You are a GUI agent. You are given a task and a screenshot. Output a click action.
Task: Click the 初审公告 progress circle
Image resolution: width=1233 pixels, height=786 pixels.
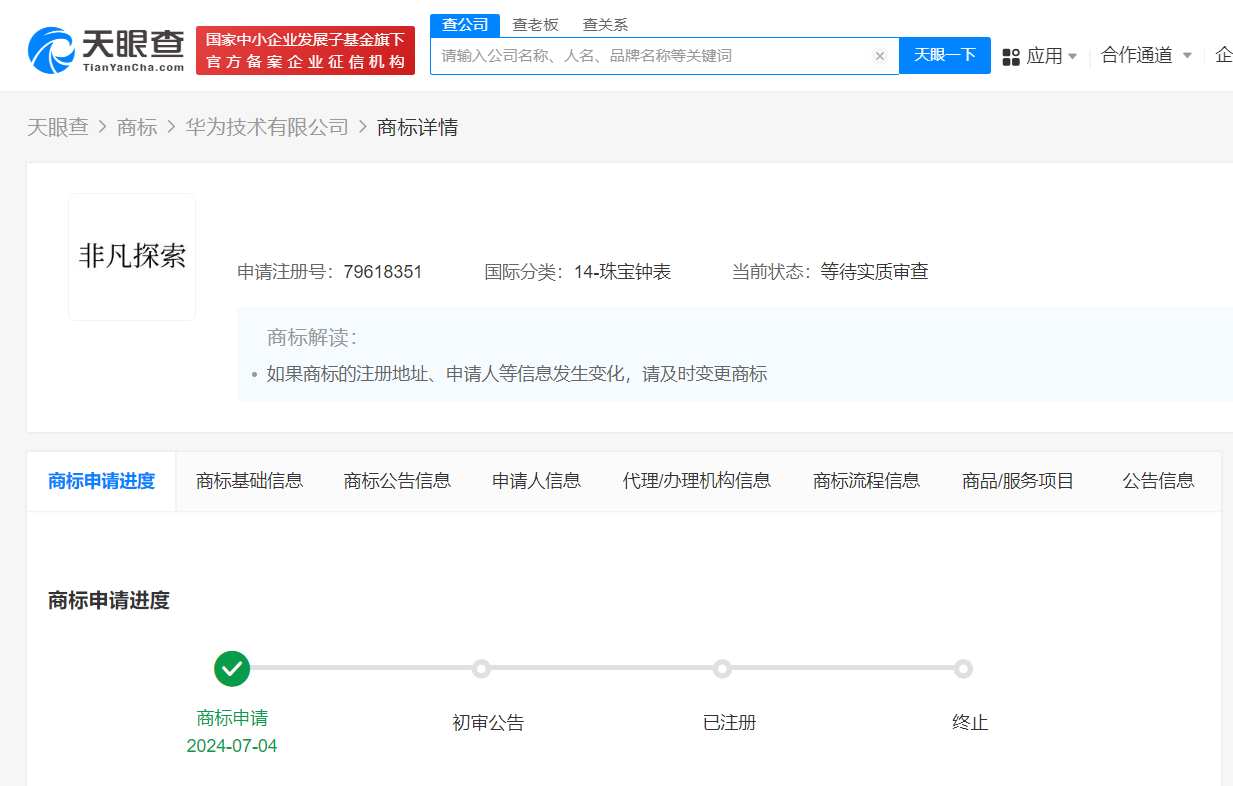(x=481, y=669)
